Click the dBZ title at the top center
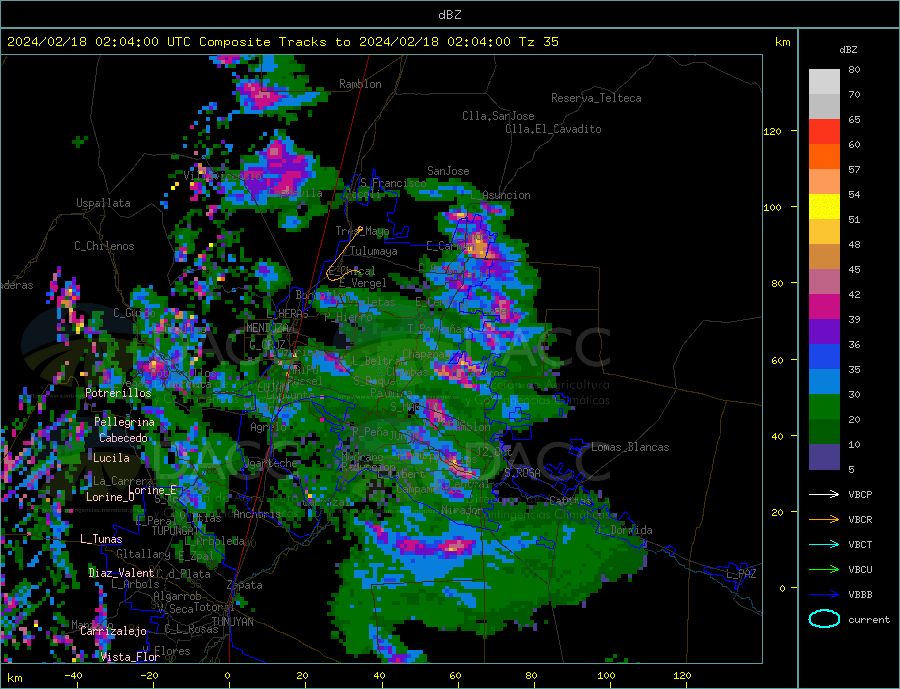 449,15
